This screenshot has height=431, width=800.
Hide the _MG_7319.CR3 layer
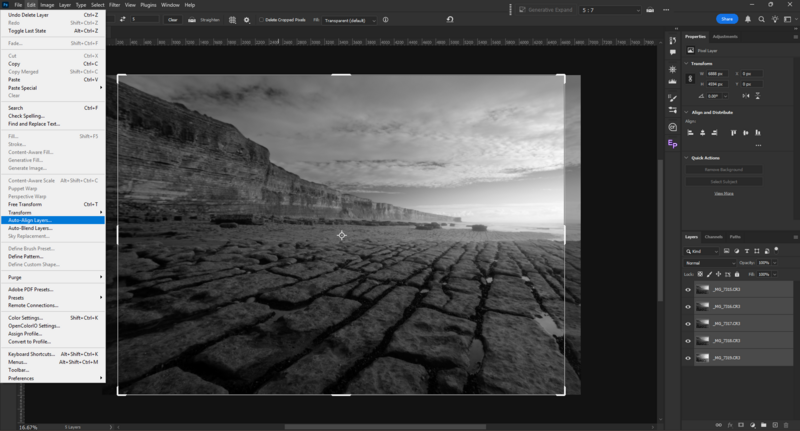pyautogui.click(x=688, y=358)
